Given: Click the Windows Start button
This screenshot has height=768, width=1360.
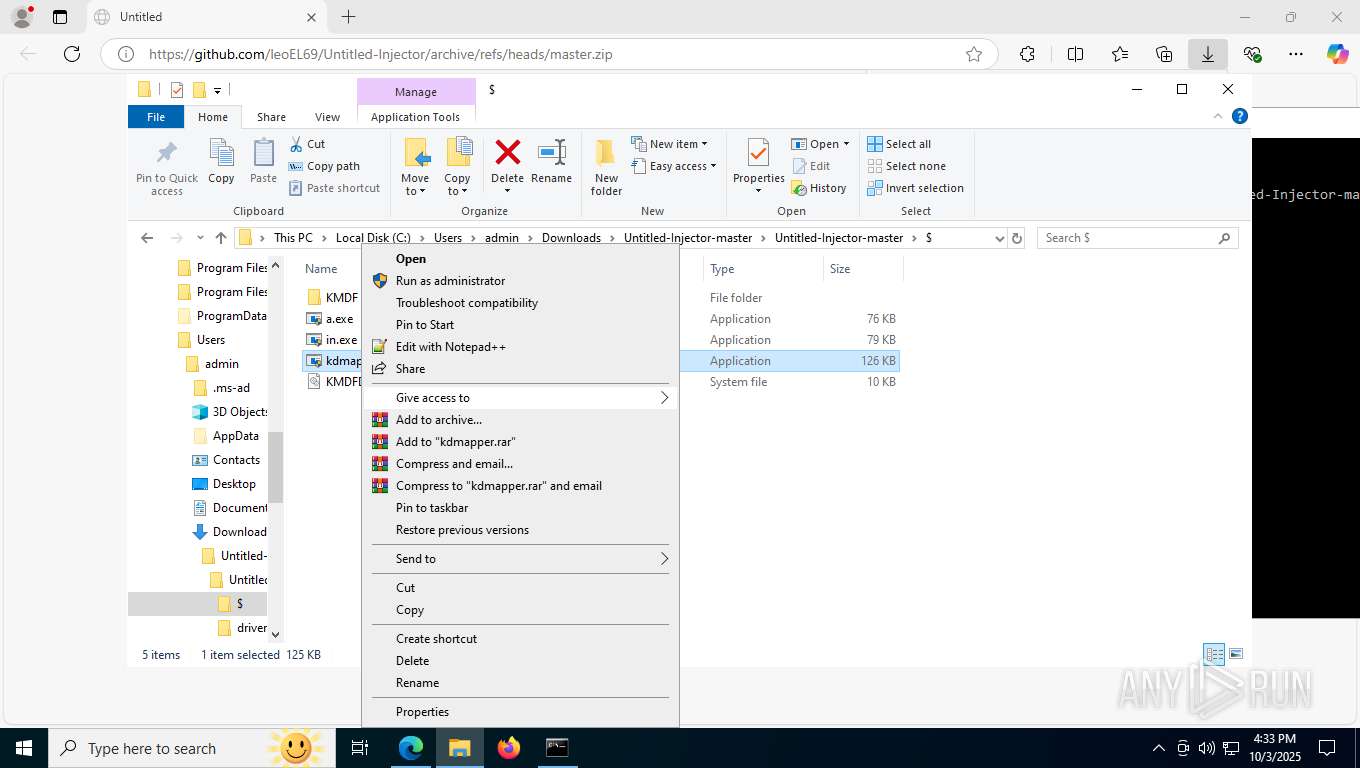Looking at the screenshot, I should point(24,748).
